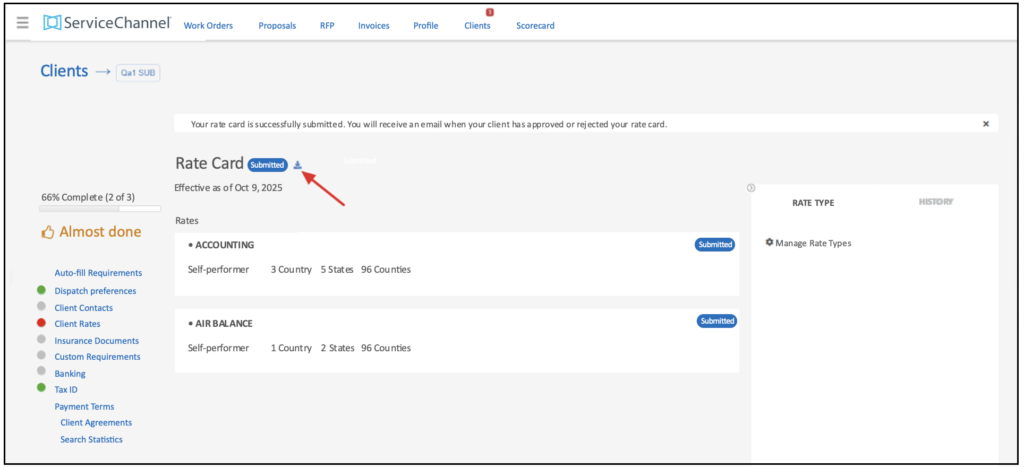This screenshot has height=468, width=1024.
Task: Navigate to the Clients breadcrumb heading
Action: [64, 71]
